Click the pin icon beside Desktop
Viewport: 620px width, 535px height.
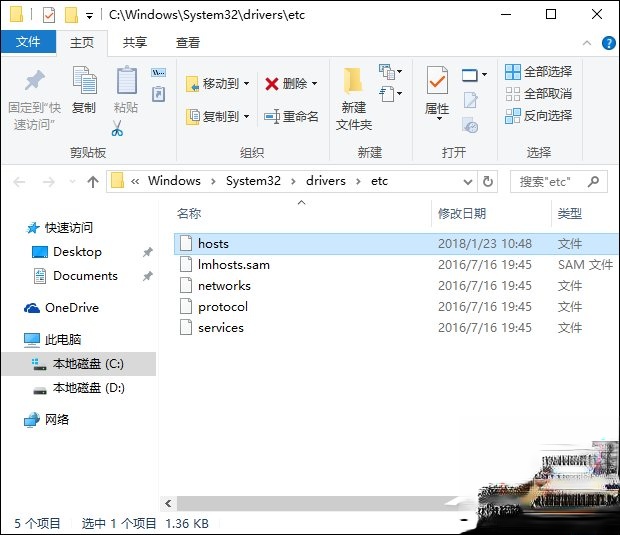(x=147, y=252)
